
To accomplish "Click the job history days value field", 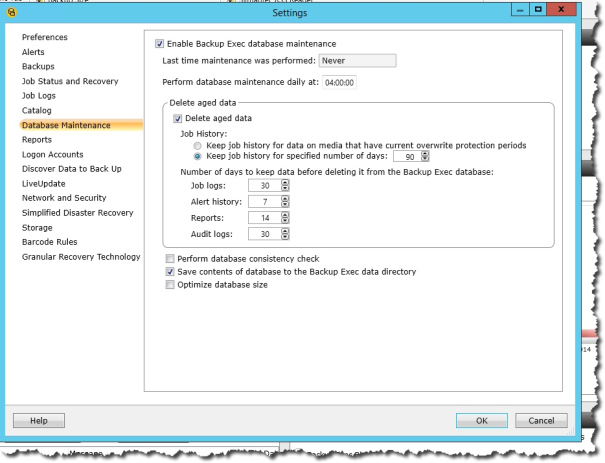I will (407, 156).
